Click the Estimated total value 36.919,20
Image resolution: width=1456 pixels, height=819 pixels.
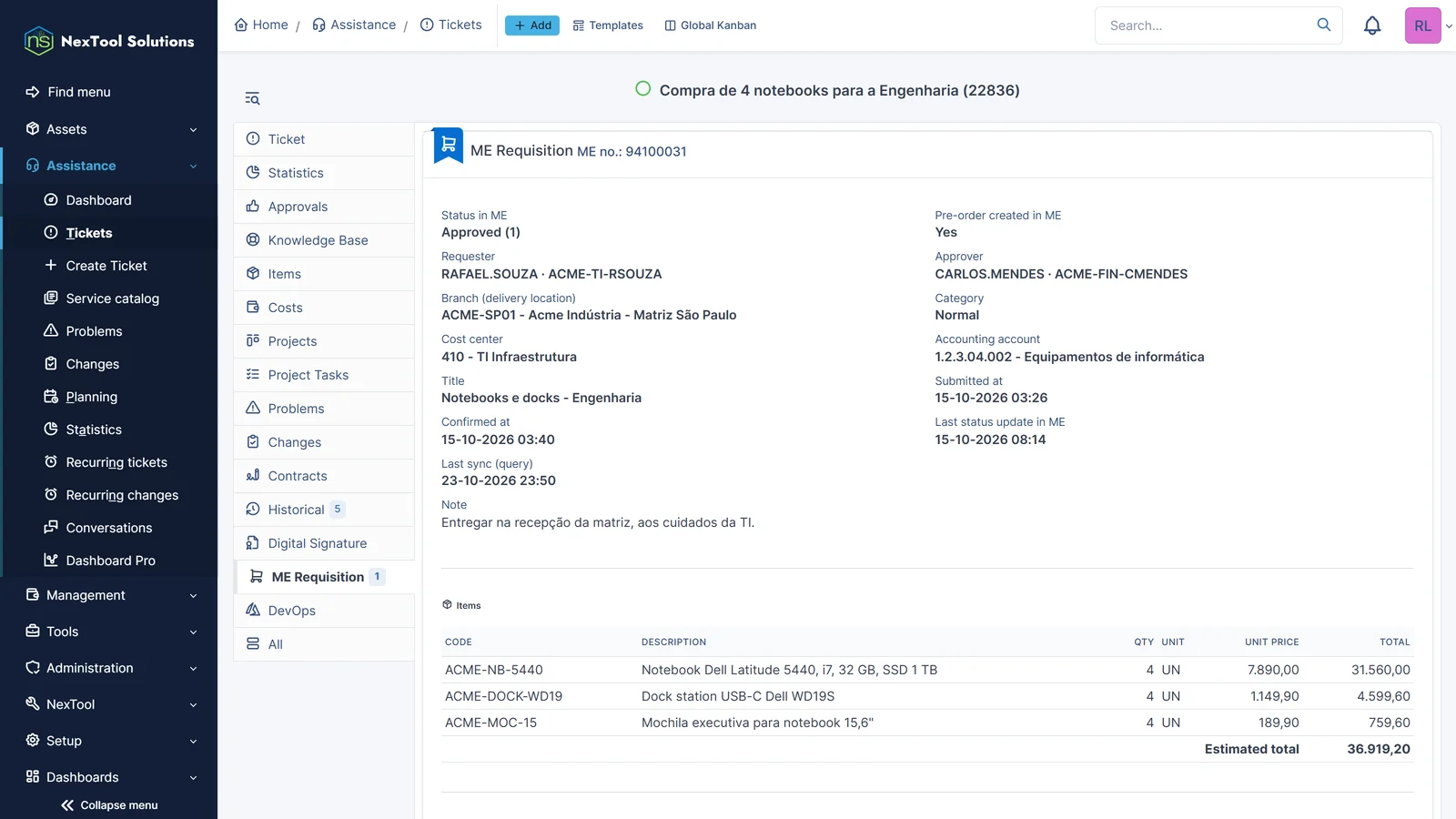tap(1379, 749)
